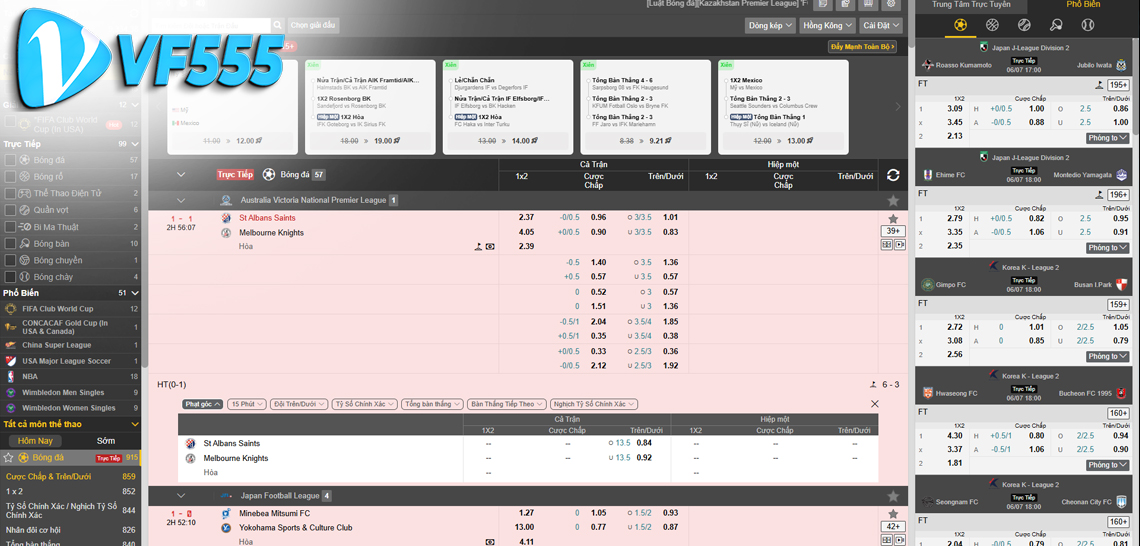Select the football icon tab in right panel
Viewport: 1140px width, 546px height.
click(960, 25)
